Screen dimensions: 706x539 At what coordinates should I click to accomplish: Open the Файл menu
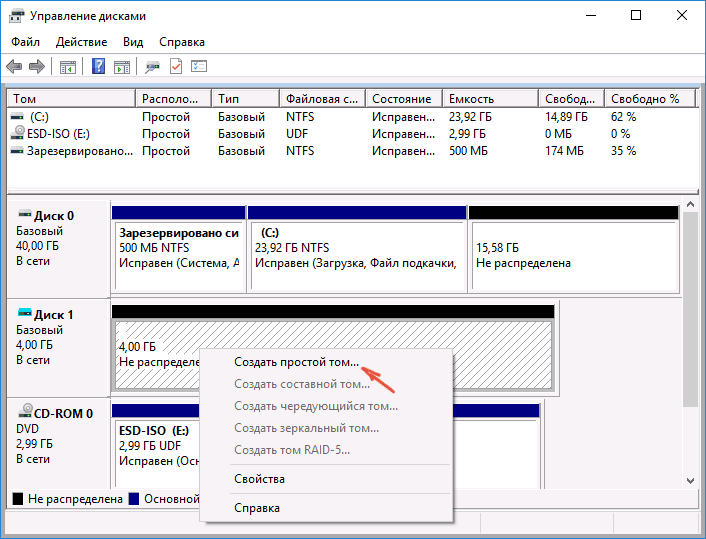[x=25, y=42]
